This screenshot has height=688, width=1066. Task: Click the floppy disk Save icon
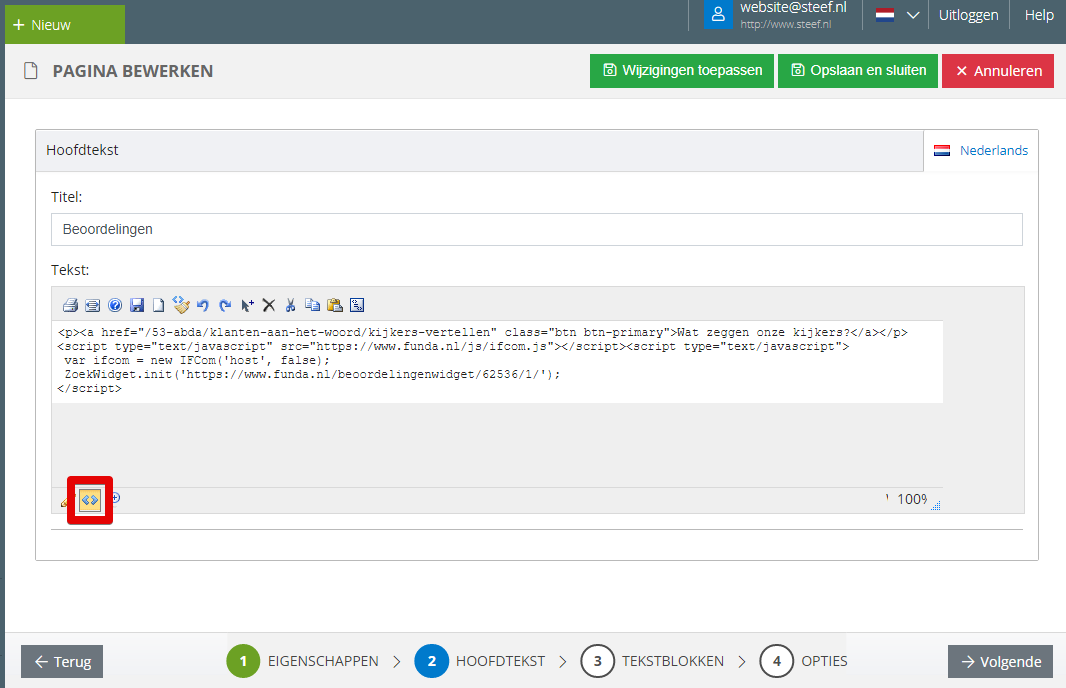point(137,305)
